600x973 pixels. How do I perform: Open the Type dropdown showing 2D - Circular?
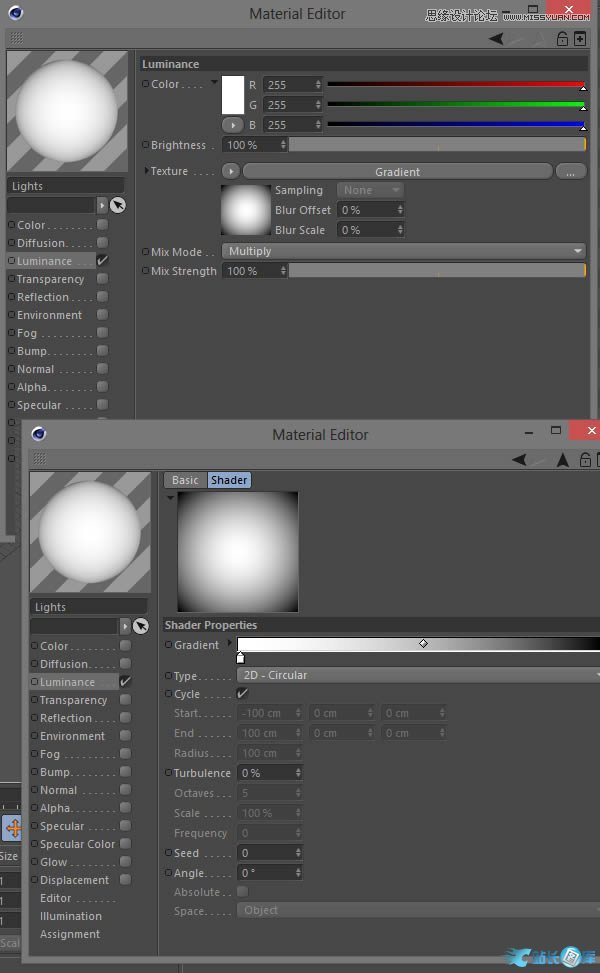pos(418,675)
